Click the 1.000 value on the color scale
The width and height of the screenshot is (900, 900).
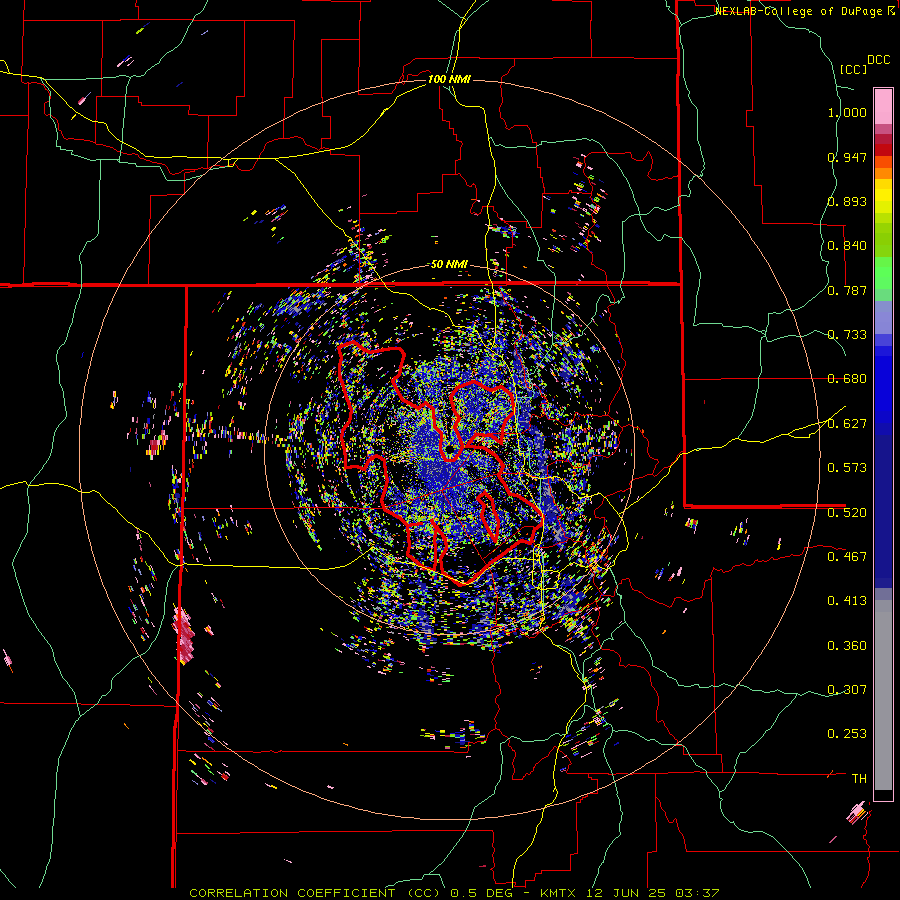(x=847, y=112)
